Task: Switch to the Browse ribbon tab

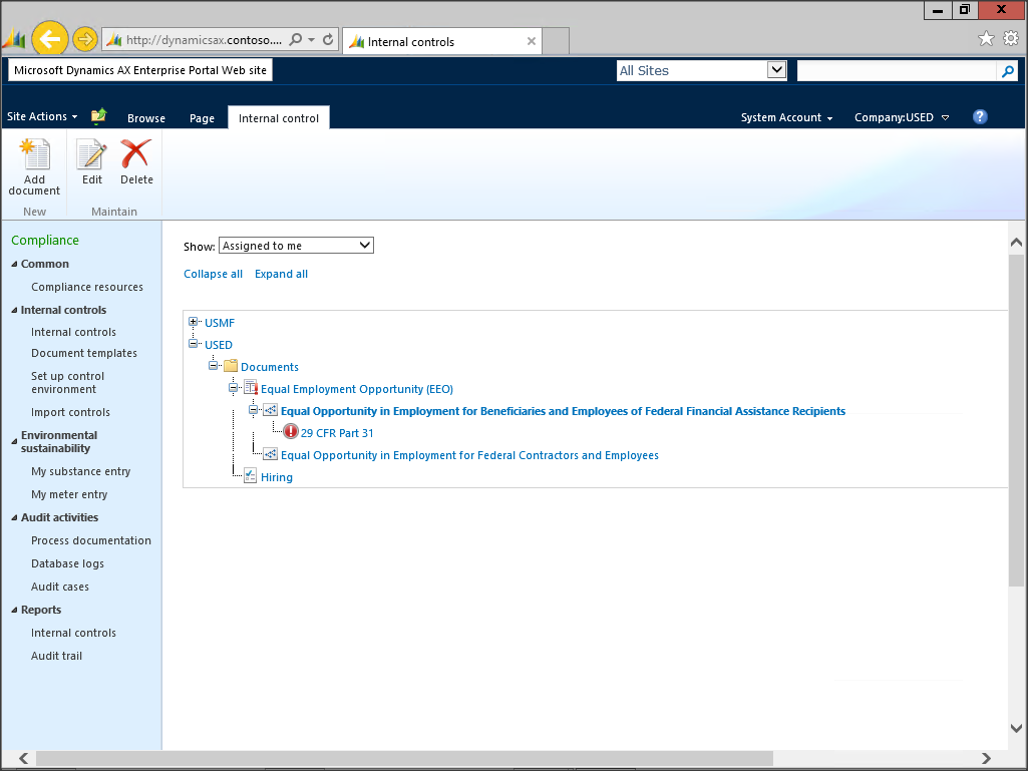Action: tap(146, 118)
